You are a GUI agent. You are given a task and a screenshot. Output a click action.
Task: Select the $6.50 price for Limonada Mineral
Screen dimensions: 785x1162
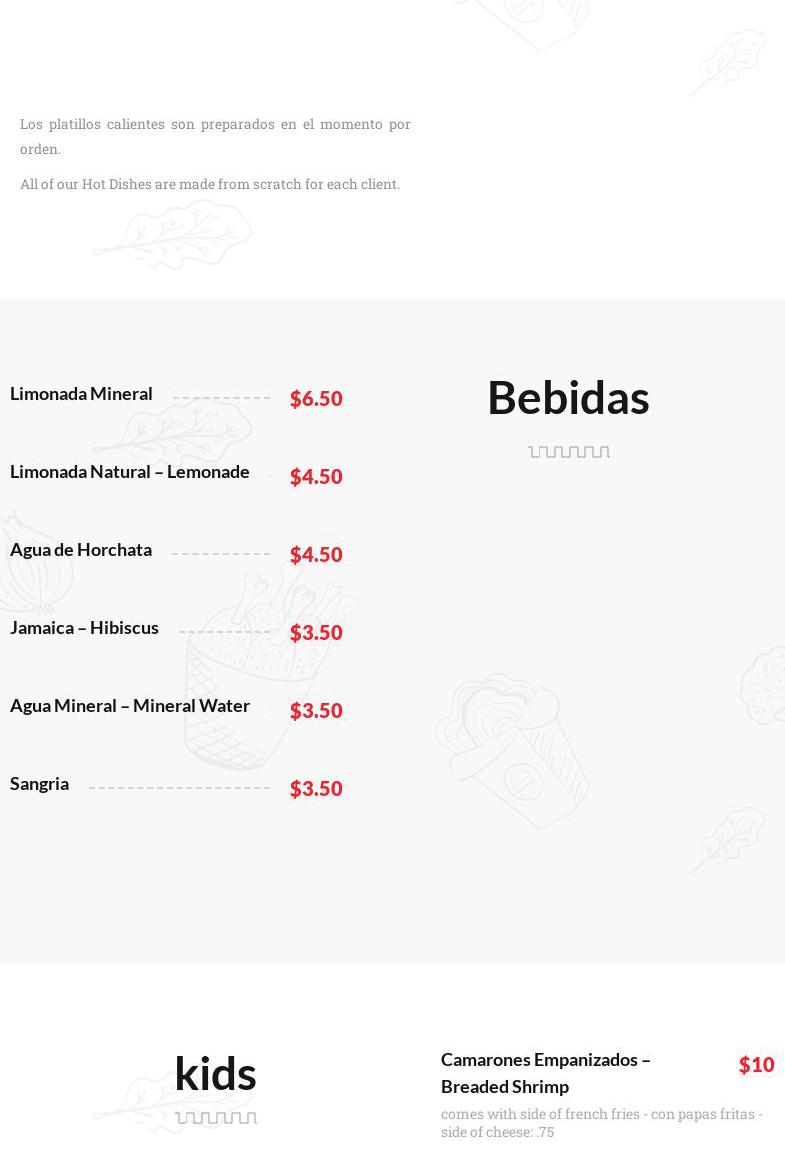click(x=316, y=398)
